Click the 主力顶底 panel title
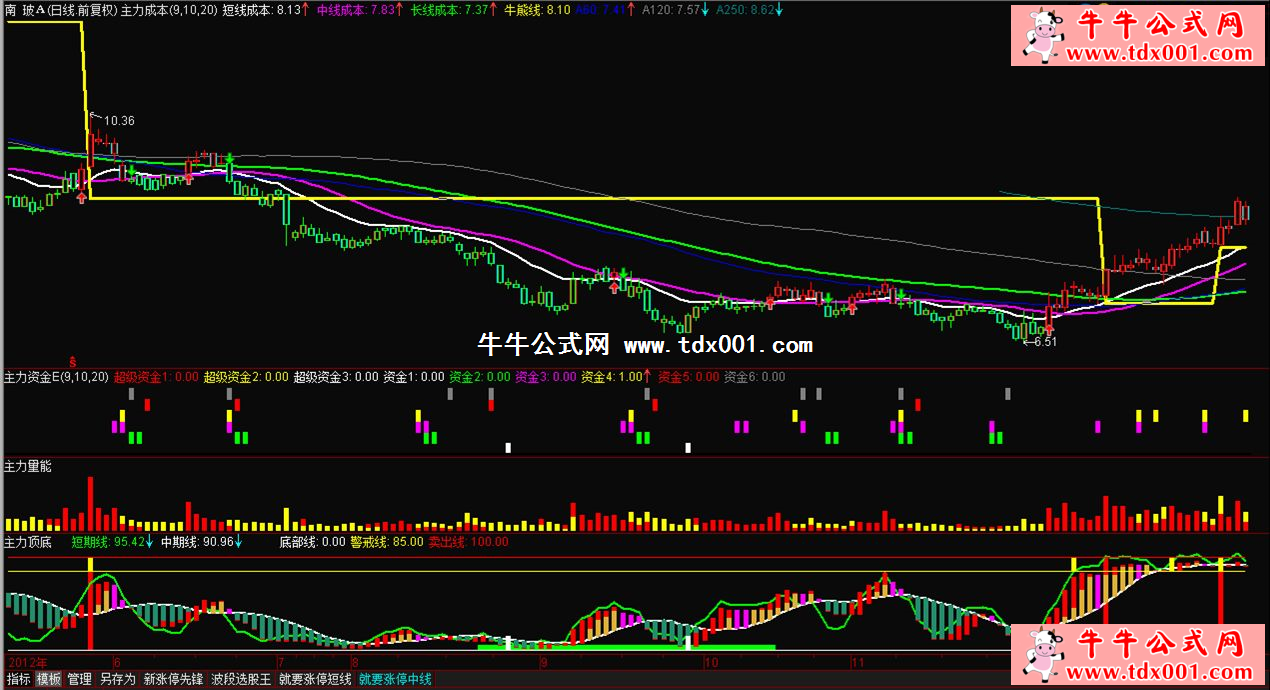This screenshot has height=690, width=1270. [x=28, y=542]
